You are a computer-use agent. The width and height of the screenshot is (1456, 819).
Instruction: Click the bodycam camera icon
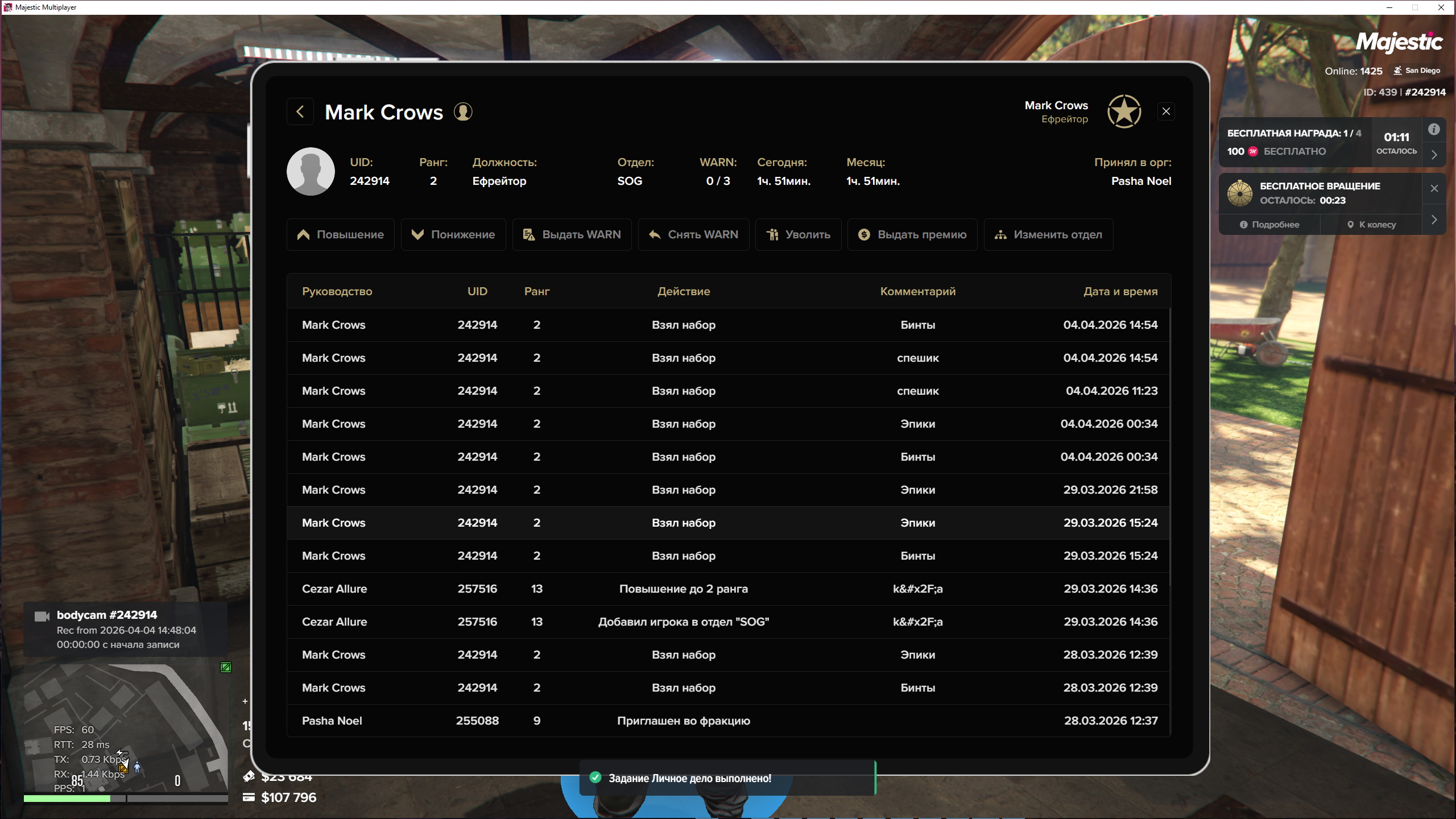click(x=42, y=616)
